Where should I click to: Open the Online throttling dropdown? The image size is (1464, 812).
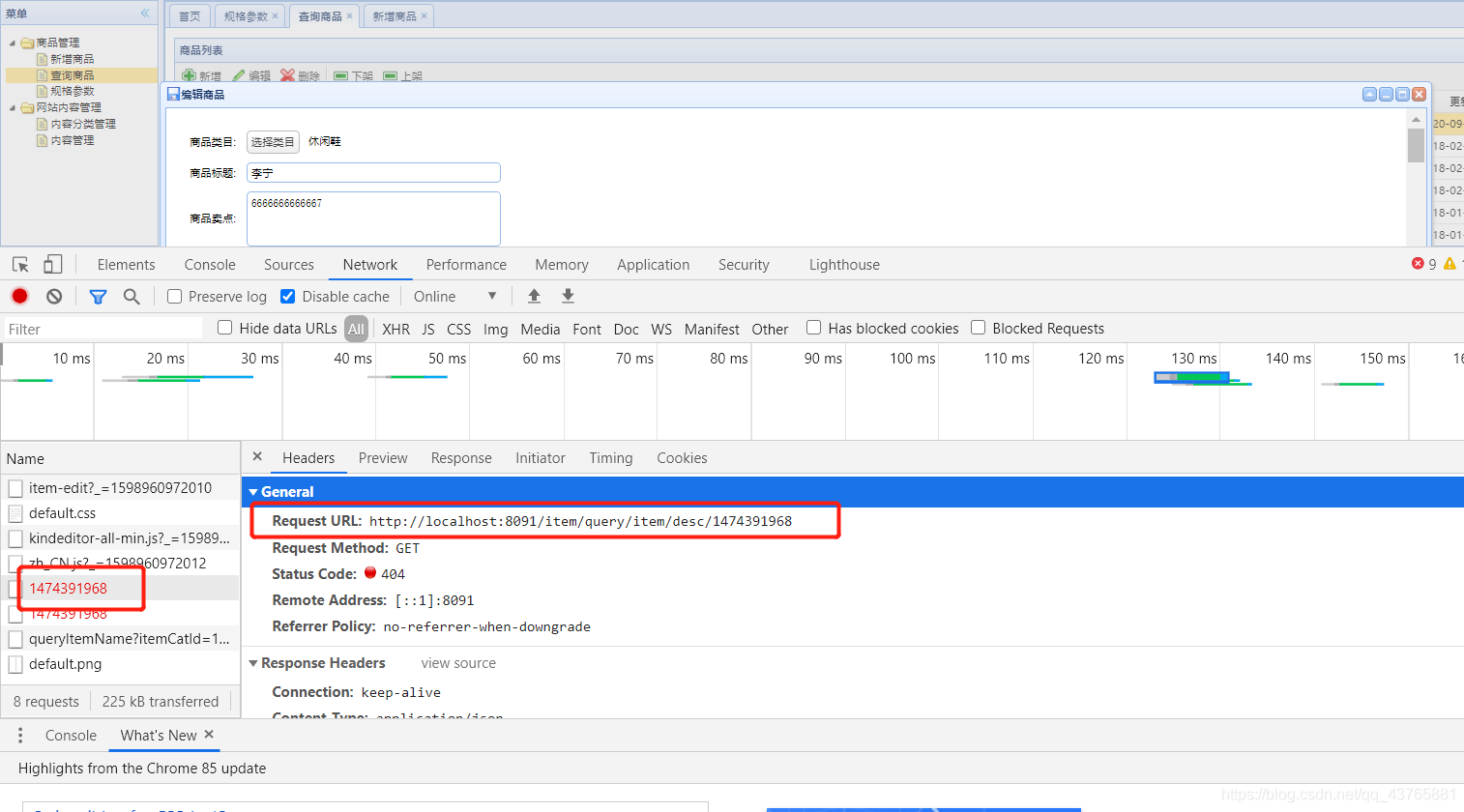[454, 297]
